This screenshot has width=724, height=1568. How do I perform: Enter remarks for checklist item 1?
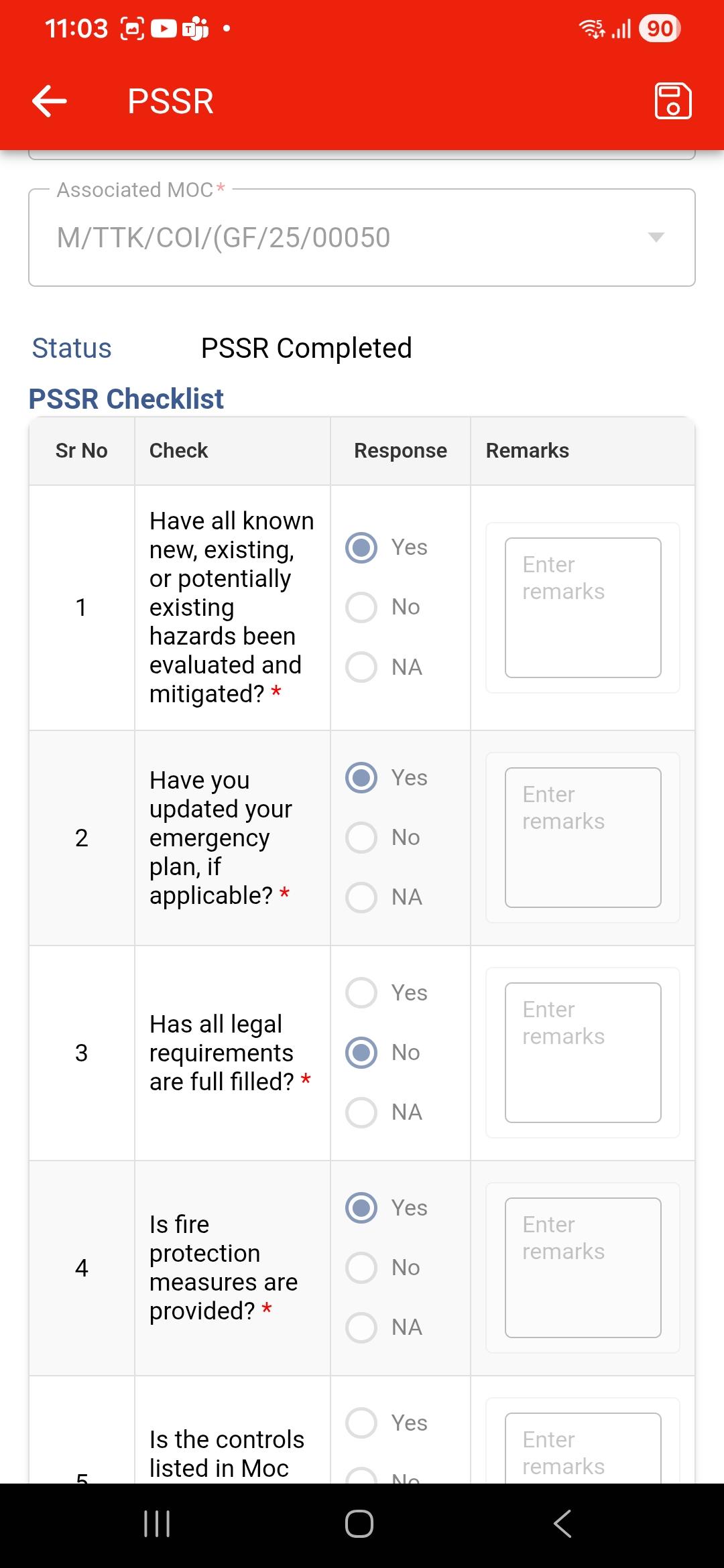coord(583,608)
